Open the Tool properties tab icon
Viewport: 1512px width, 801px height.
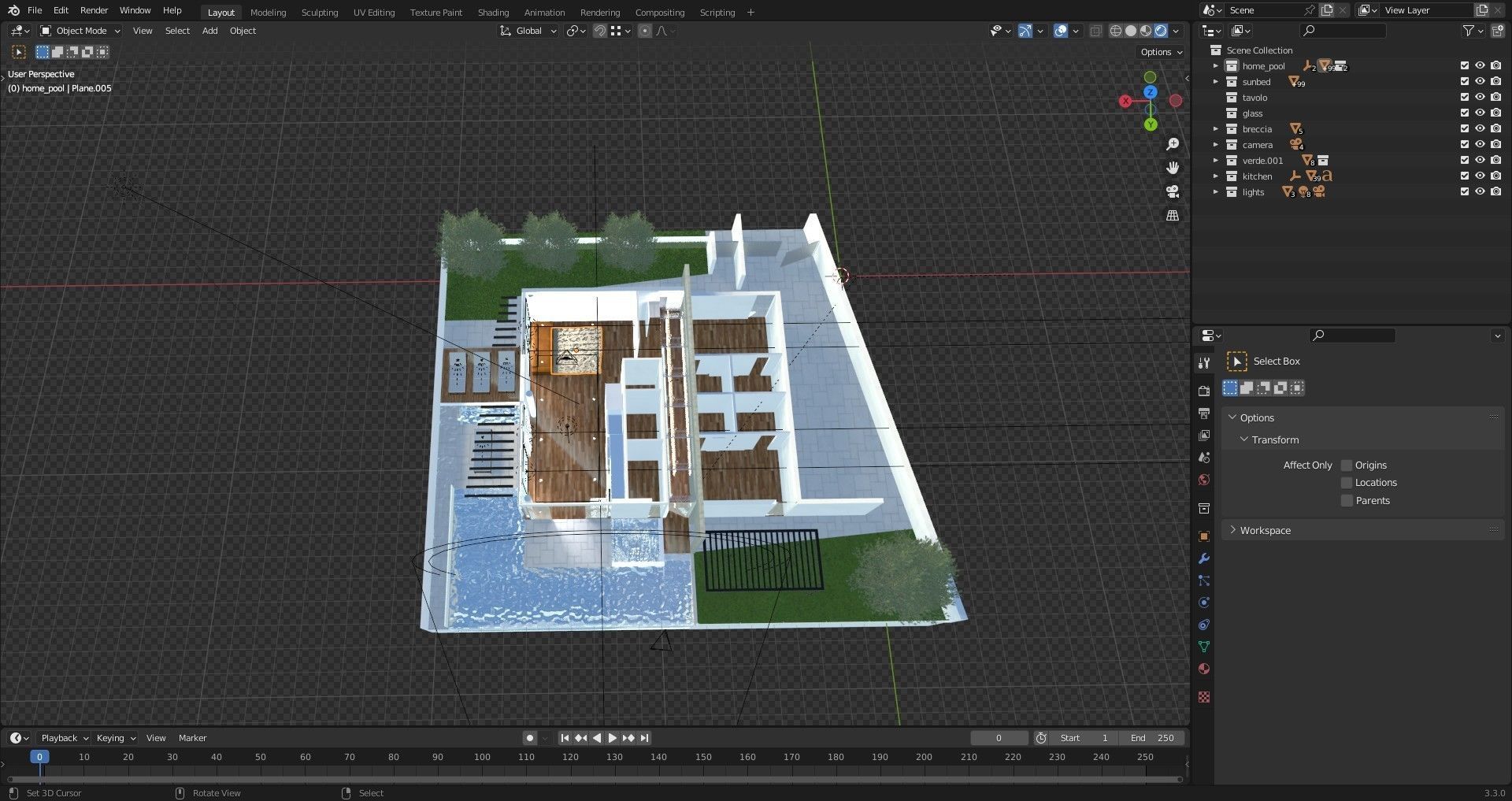pos(1203,363)
